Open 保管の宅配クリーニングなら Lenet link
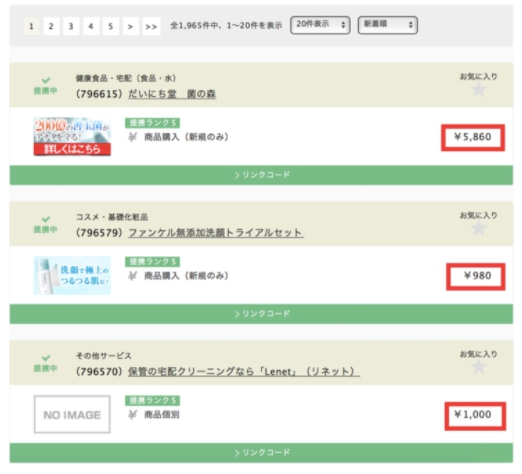The width and height of the screenshot is (522, 474). (244, 371)
